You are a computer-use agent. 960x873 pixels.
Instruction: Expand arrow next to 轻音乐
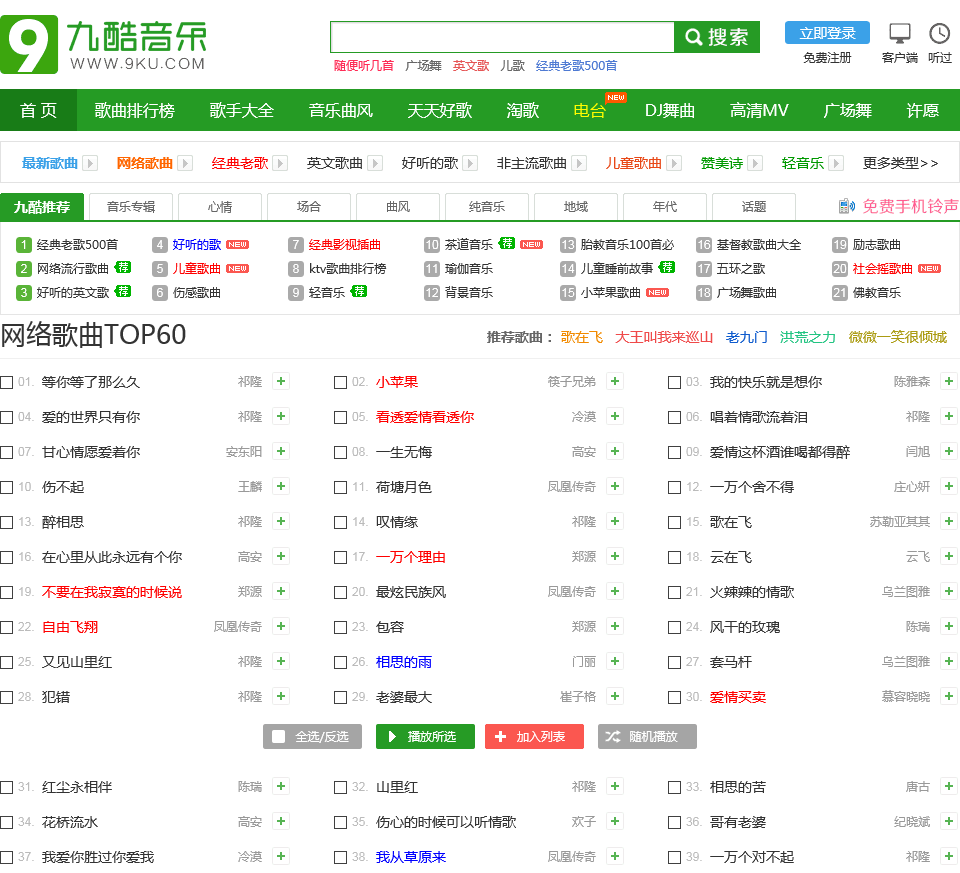click(x=836, y=163)
